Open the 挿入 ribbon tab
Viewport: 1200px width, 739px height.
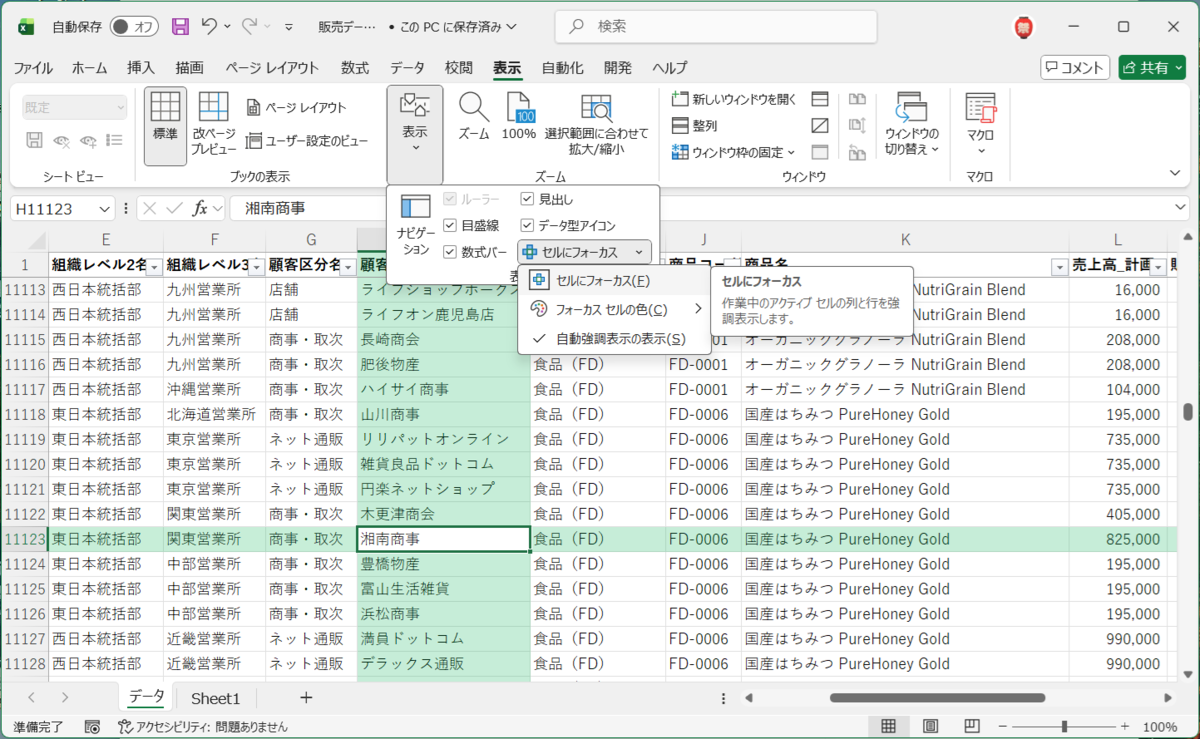(141, 68)
